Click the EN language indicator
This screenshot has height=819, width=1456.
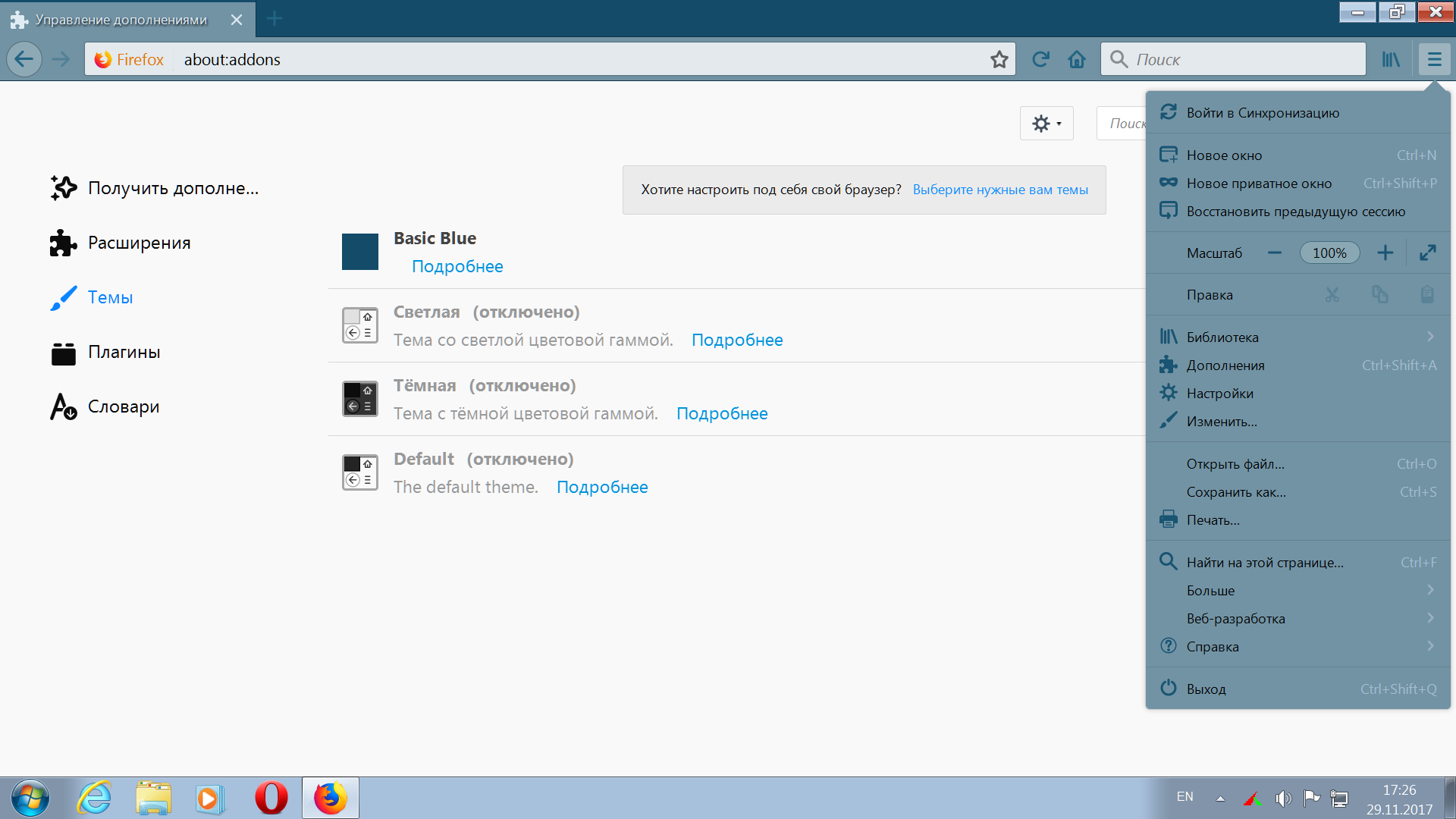[x=1185, y=796]
